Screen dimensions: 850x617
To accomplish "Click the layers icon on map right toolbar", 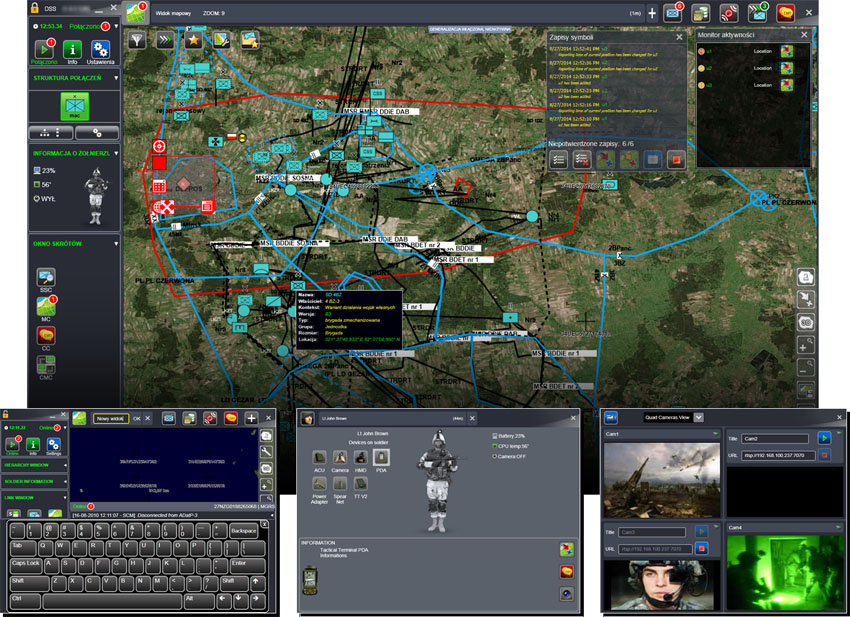I will tap(806, 390).
